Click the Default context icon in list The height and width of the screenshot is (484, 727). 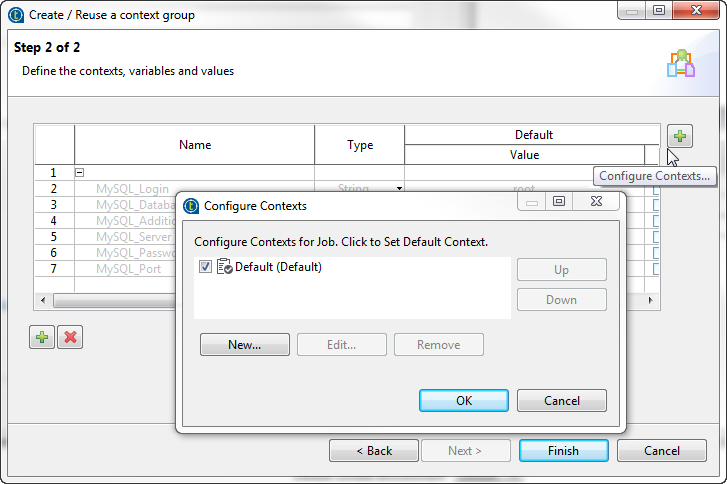[224, 267]
